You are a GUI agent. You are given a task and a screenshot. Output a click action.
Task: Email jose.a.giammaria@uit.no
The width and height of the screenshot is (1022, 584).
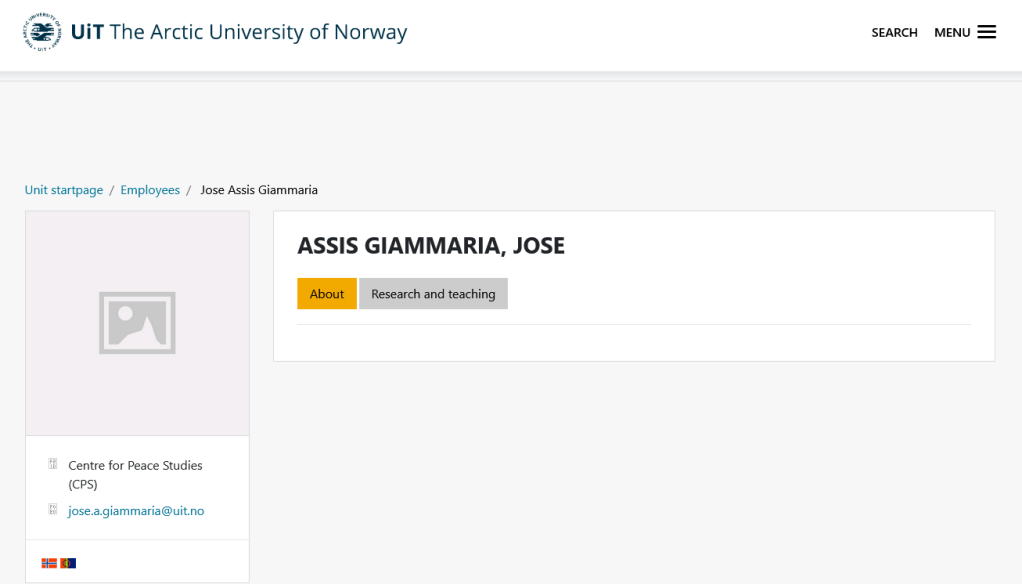point(136,511)
